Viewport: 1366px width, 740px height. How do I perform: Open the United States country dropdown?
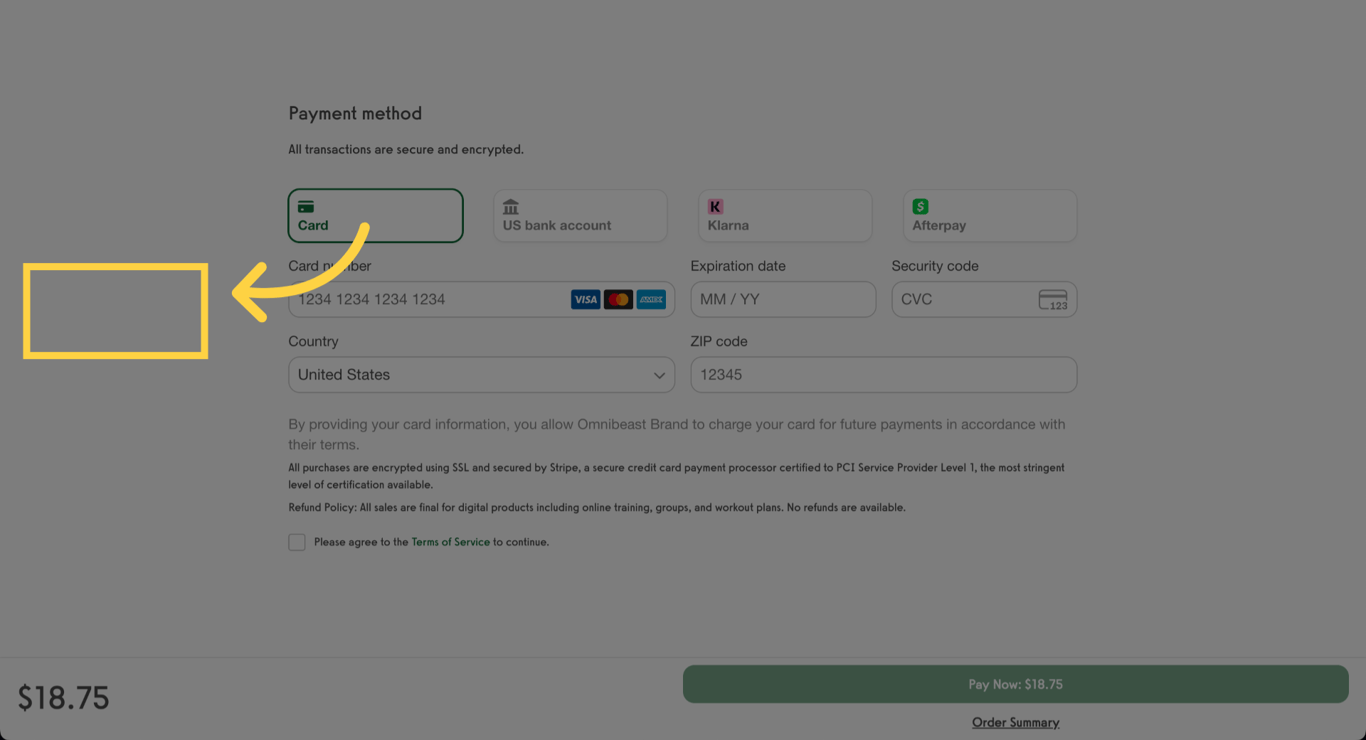(x=481, y=374)
